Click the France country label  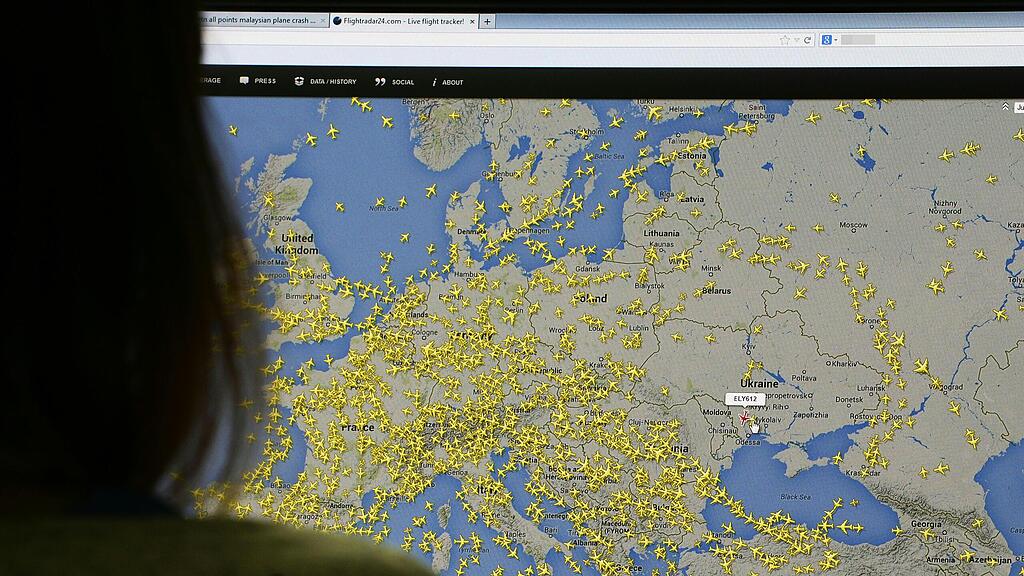358,428
